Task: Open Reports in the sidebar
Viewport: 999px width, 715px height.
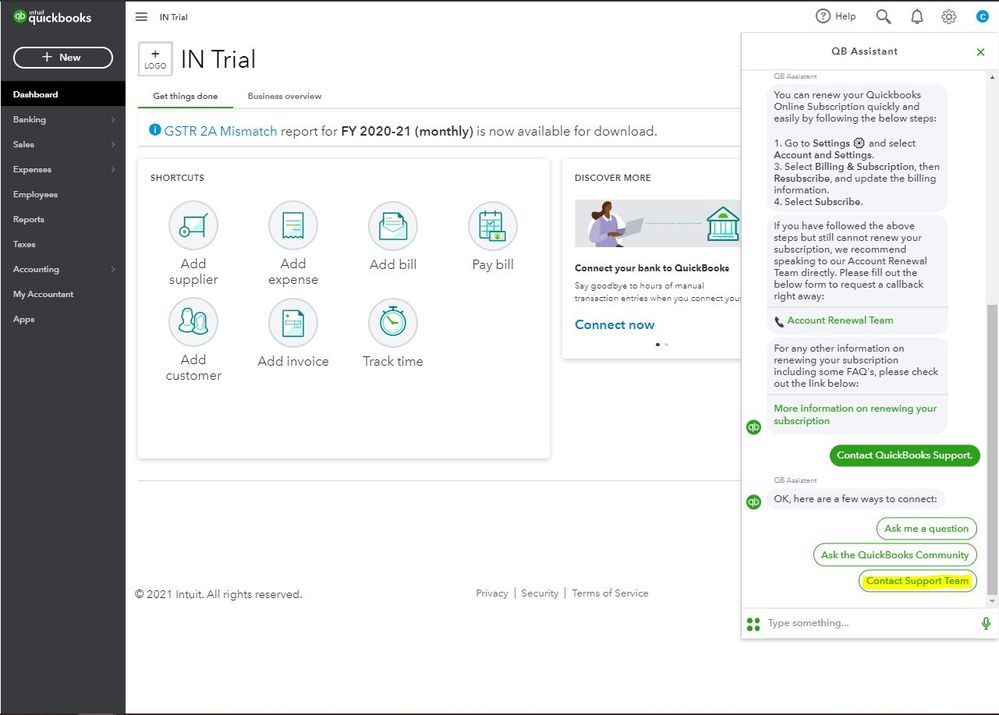Action: [x=29, y=219]
